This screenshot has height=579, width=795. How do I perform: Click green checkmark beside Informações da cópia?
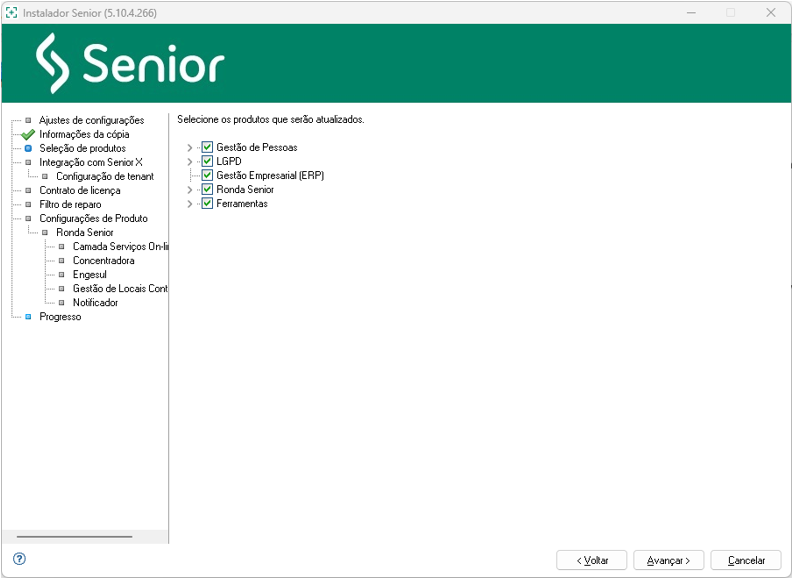27,135
